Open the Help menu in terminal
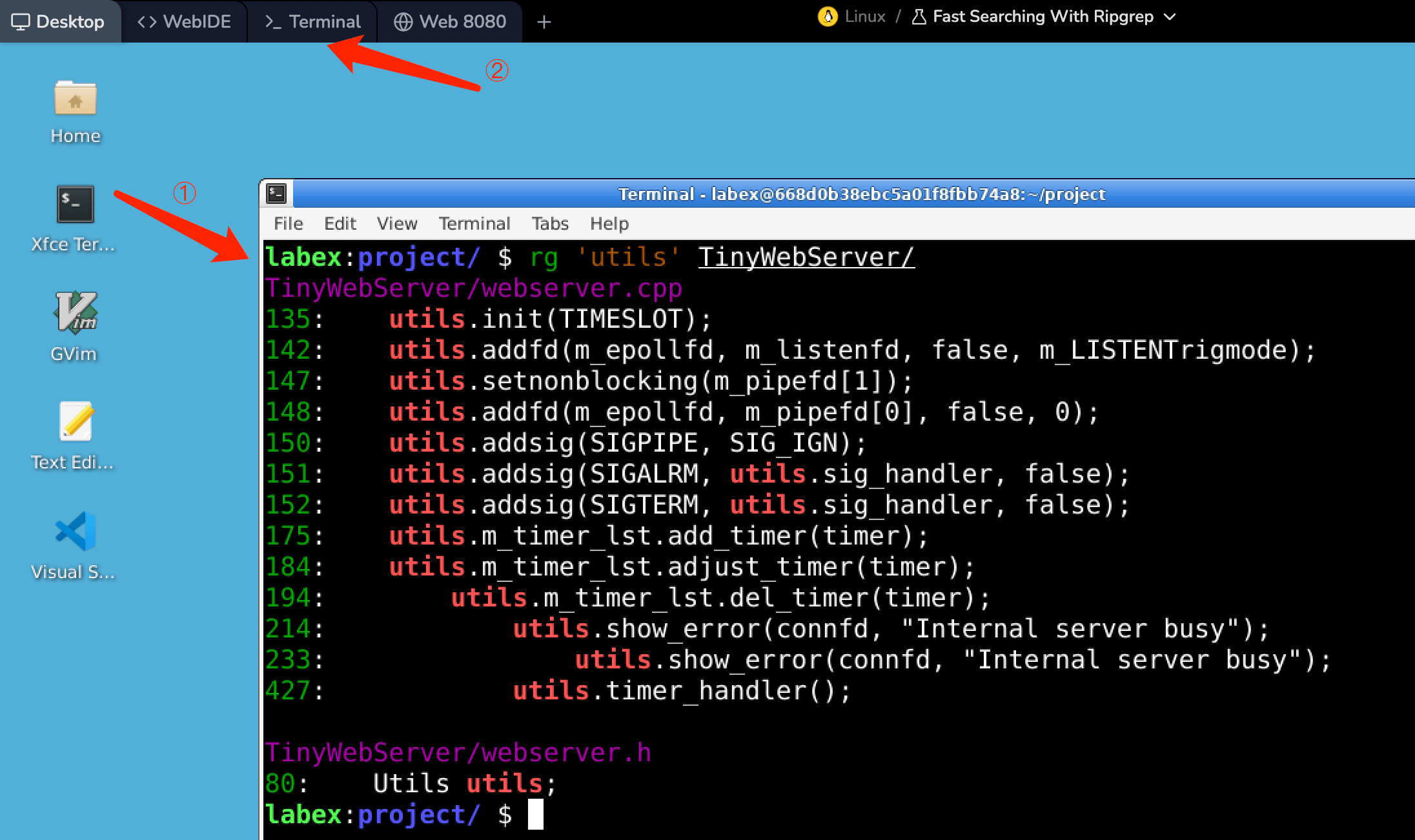The image size is (1415, 840). coord(609,223)
